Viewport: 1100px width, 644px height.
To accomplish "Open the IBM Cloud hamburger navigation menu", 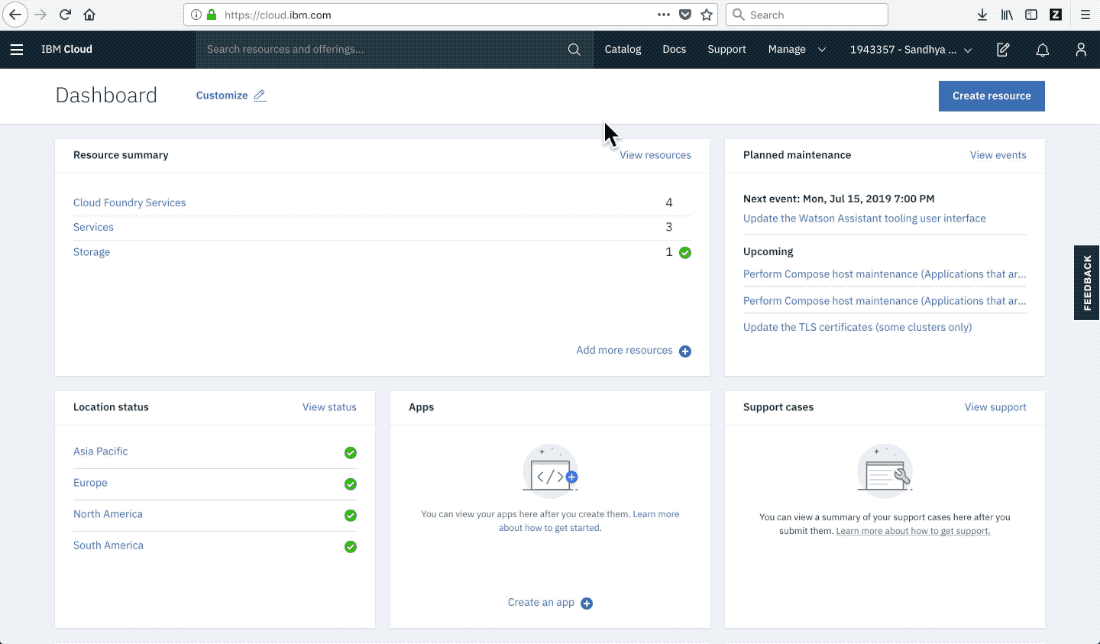I will (x=17, y=49).
